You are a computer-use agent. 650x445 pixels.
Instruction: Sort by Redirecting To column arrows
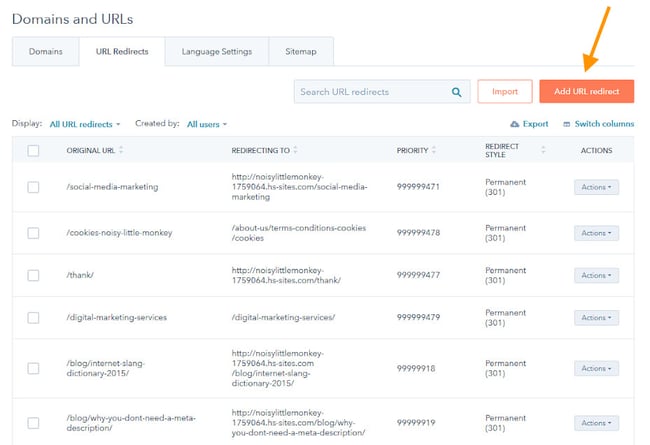[x=295, y=150]
